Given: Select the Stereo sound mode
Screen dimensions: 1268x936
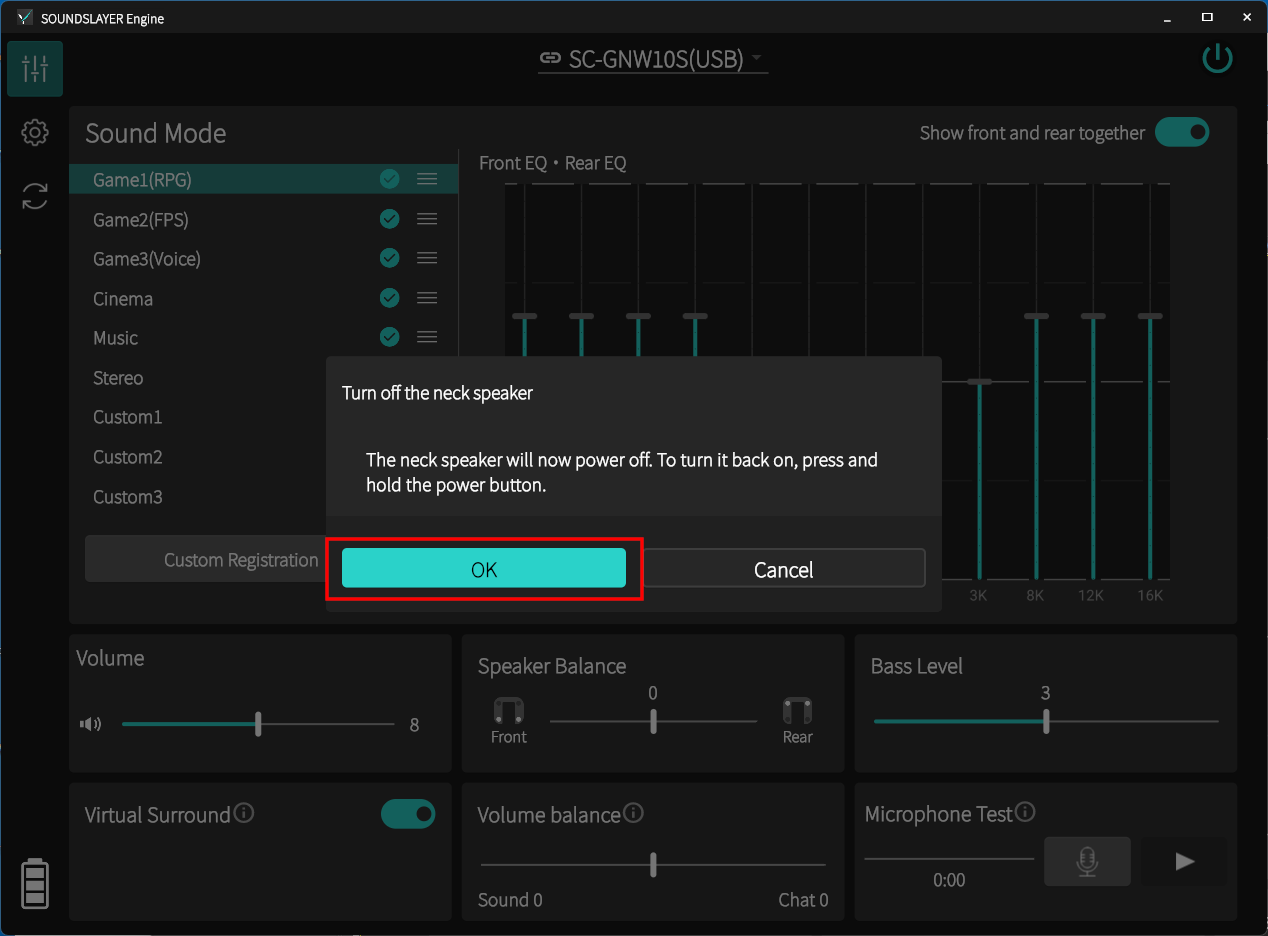Looking at the screenshot, I should pos(118,378).
